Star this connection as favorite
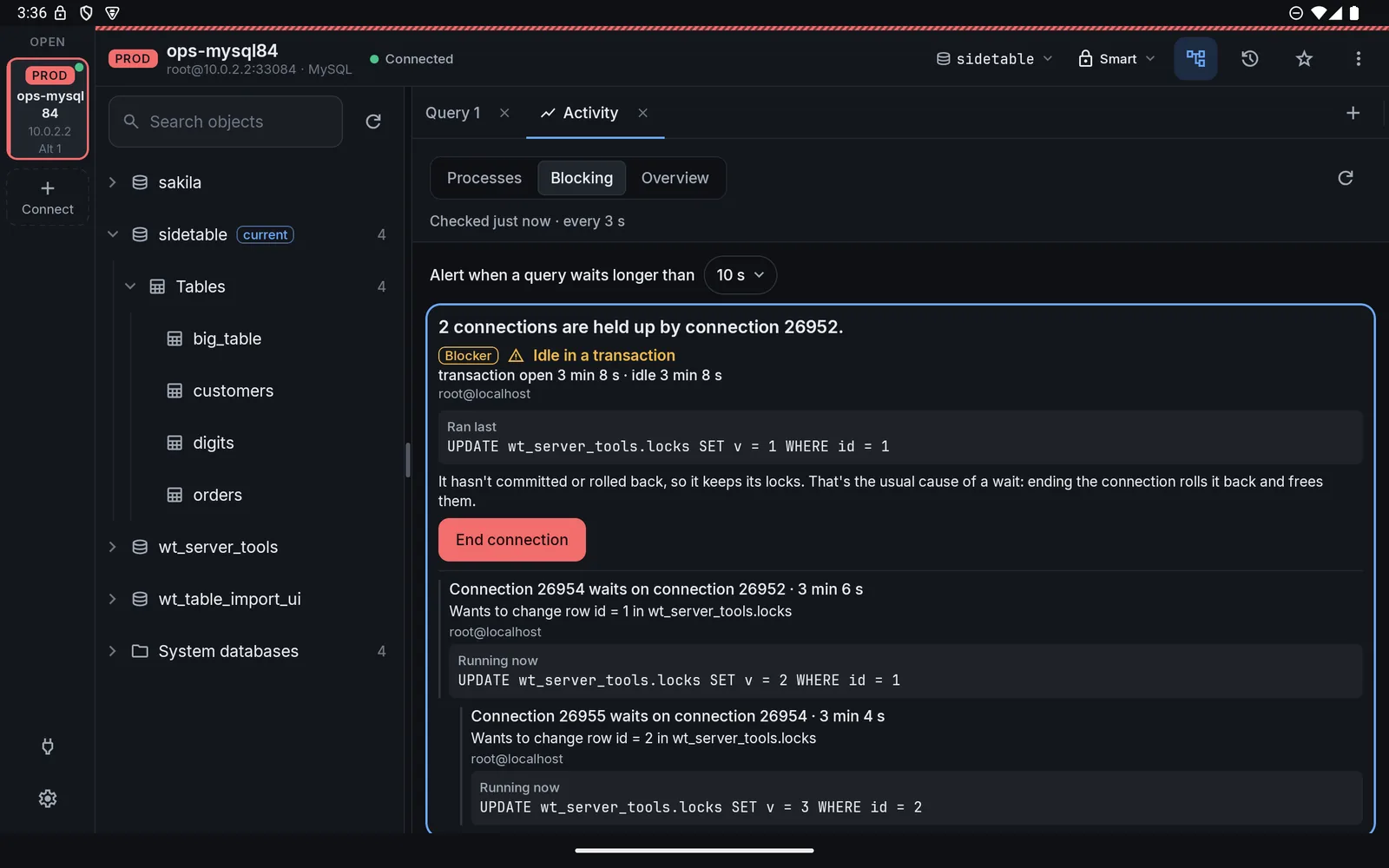 (x=1304, y=59)
